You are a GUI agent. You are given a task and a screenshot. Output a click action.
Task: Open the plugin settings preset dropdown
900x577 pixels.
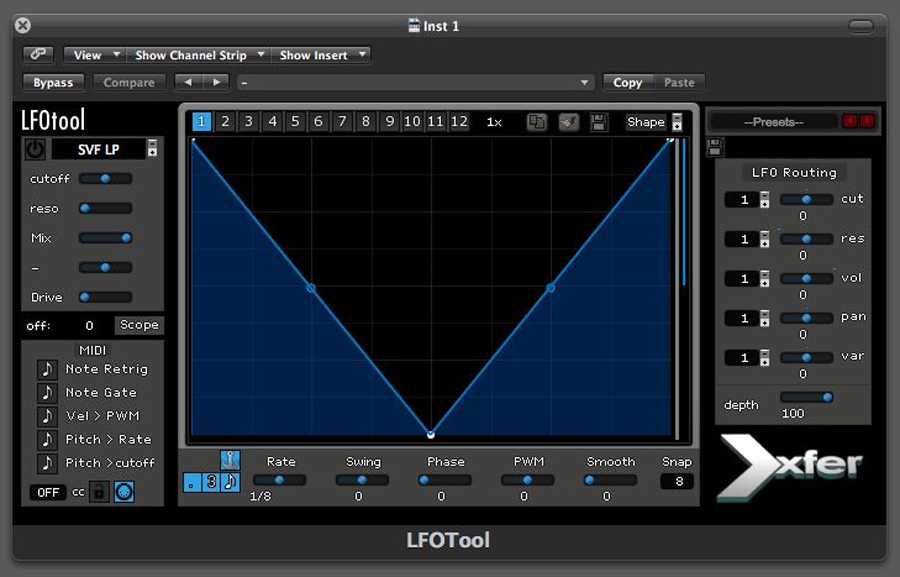(x=416, y=83)
